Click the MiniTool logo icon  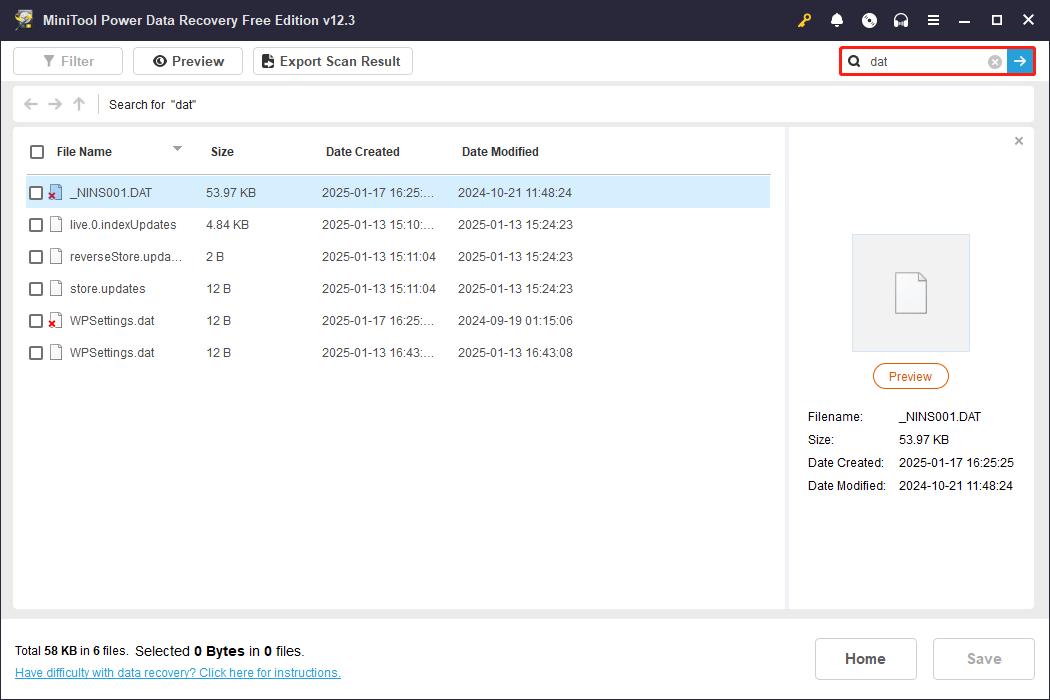[x=23, y=19]
